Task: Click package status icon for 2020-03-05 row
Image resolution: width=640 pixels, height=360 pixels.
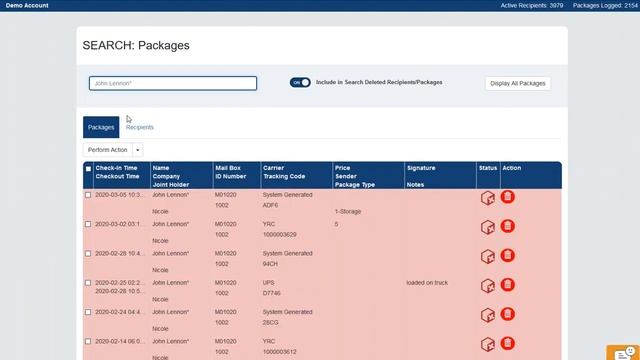Action: click(488, 198)
